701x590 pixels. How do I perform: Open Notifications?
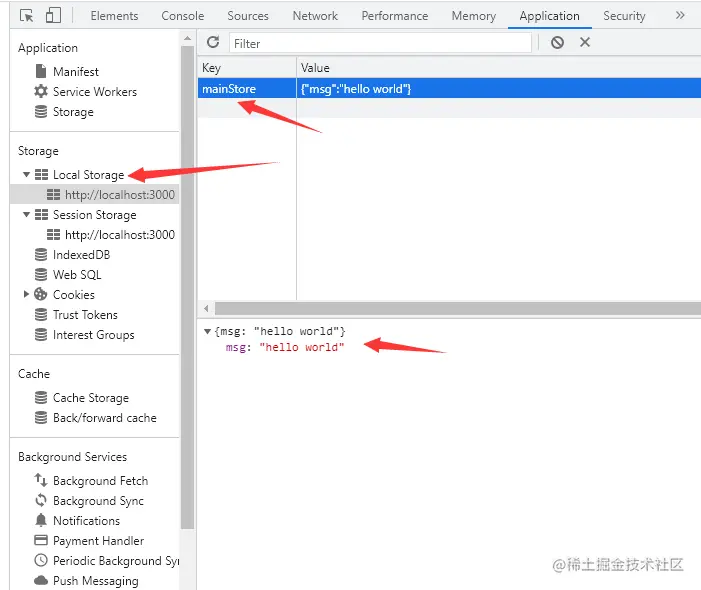[86, 521]
